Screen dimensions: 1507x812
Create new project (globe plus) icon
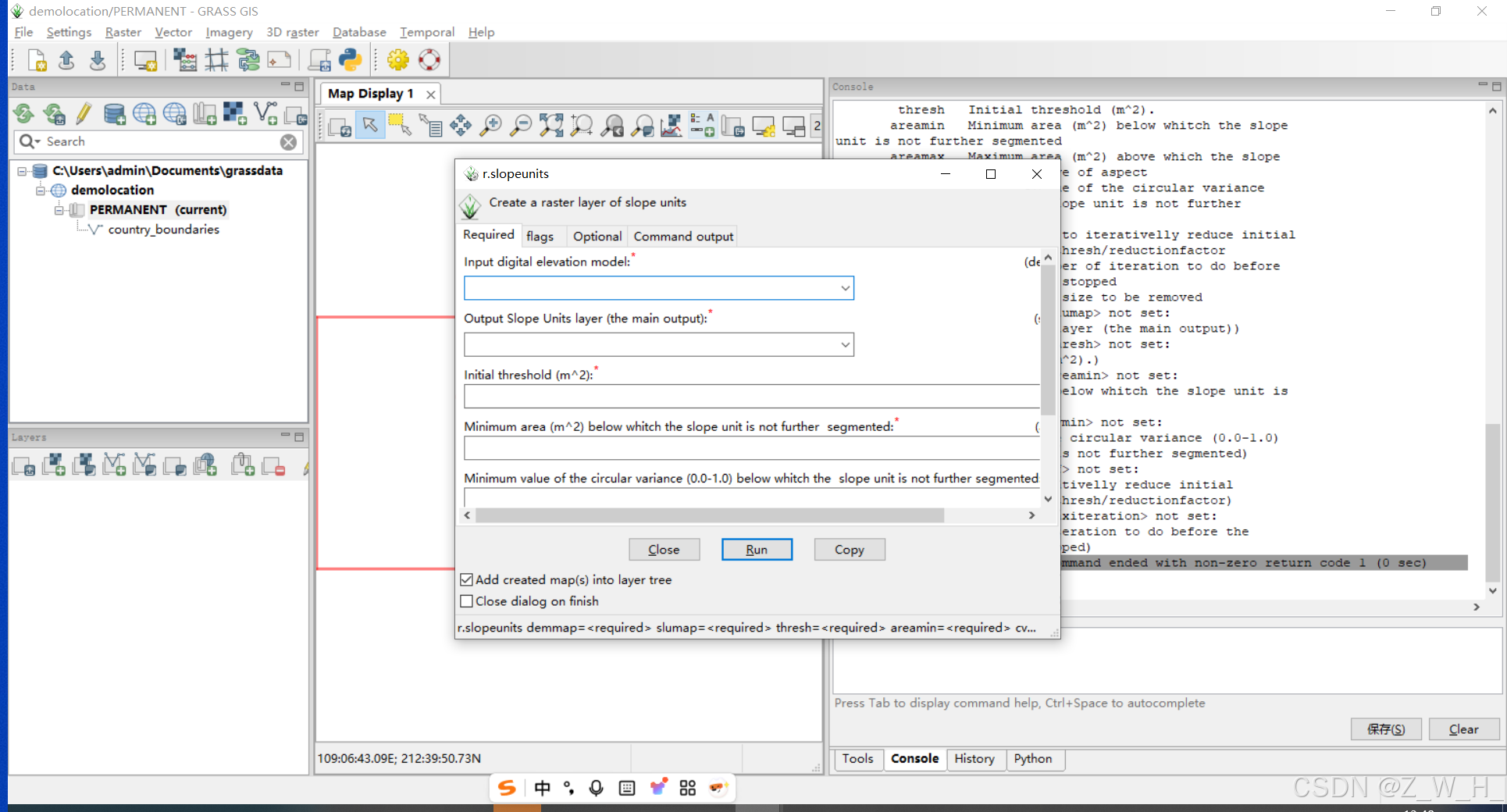144,114
